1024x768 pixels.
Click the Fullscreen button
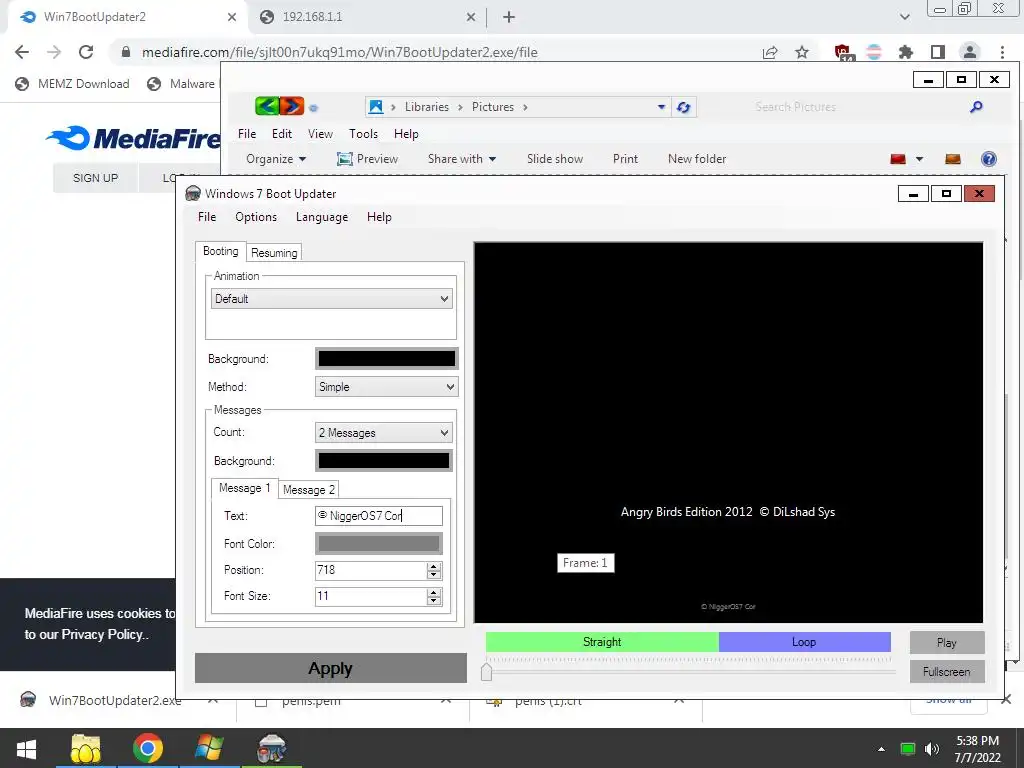(x=947, y=671)
